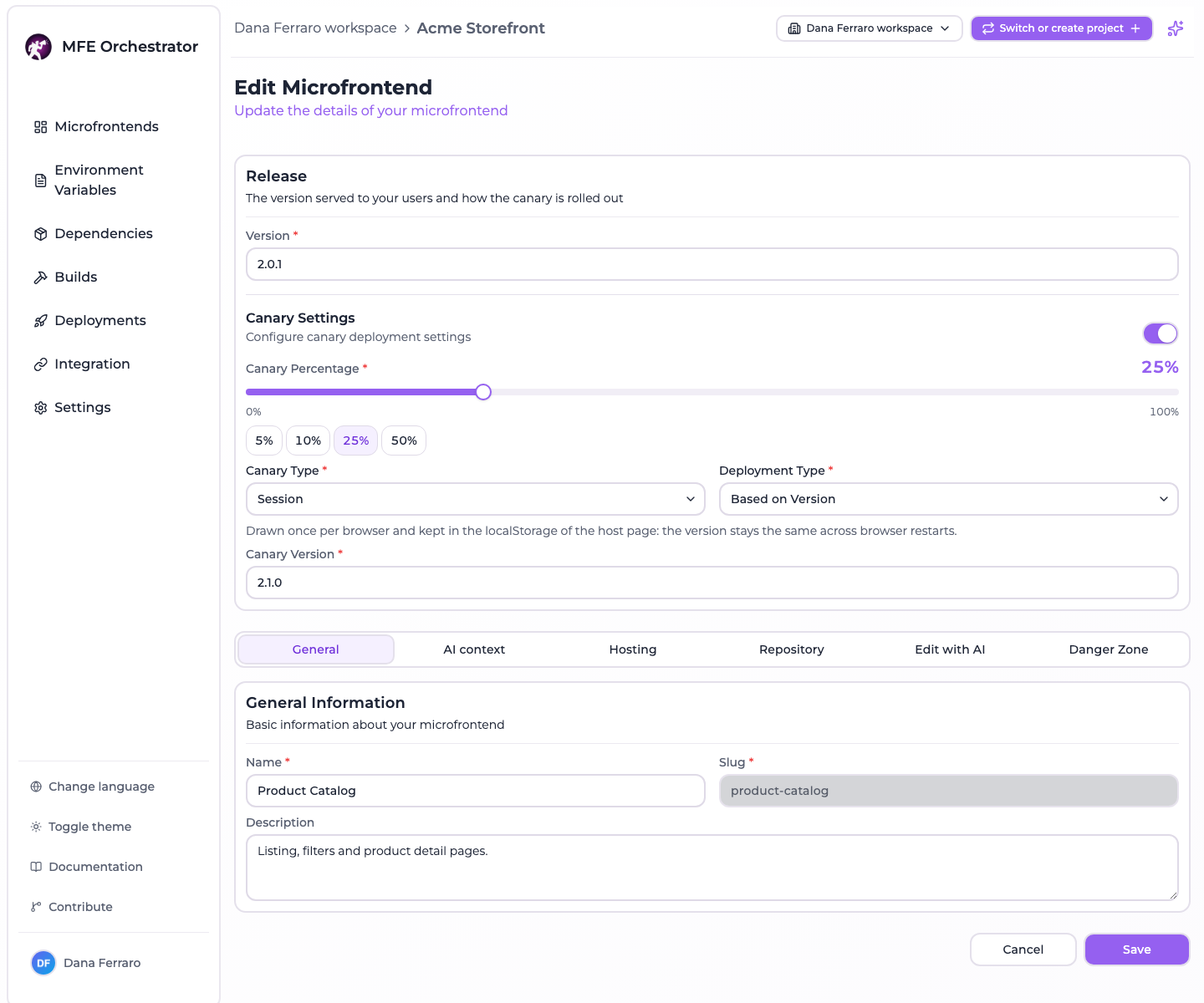This screenshot has width=1204, height=1003.
Task: Click the Canary Version input field
Action: click(712, 583)
